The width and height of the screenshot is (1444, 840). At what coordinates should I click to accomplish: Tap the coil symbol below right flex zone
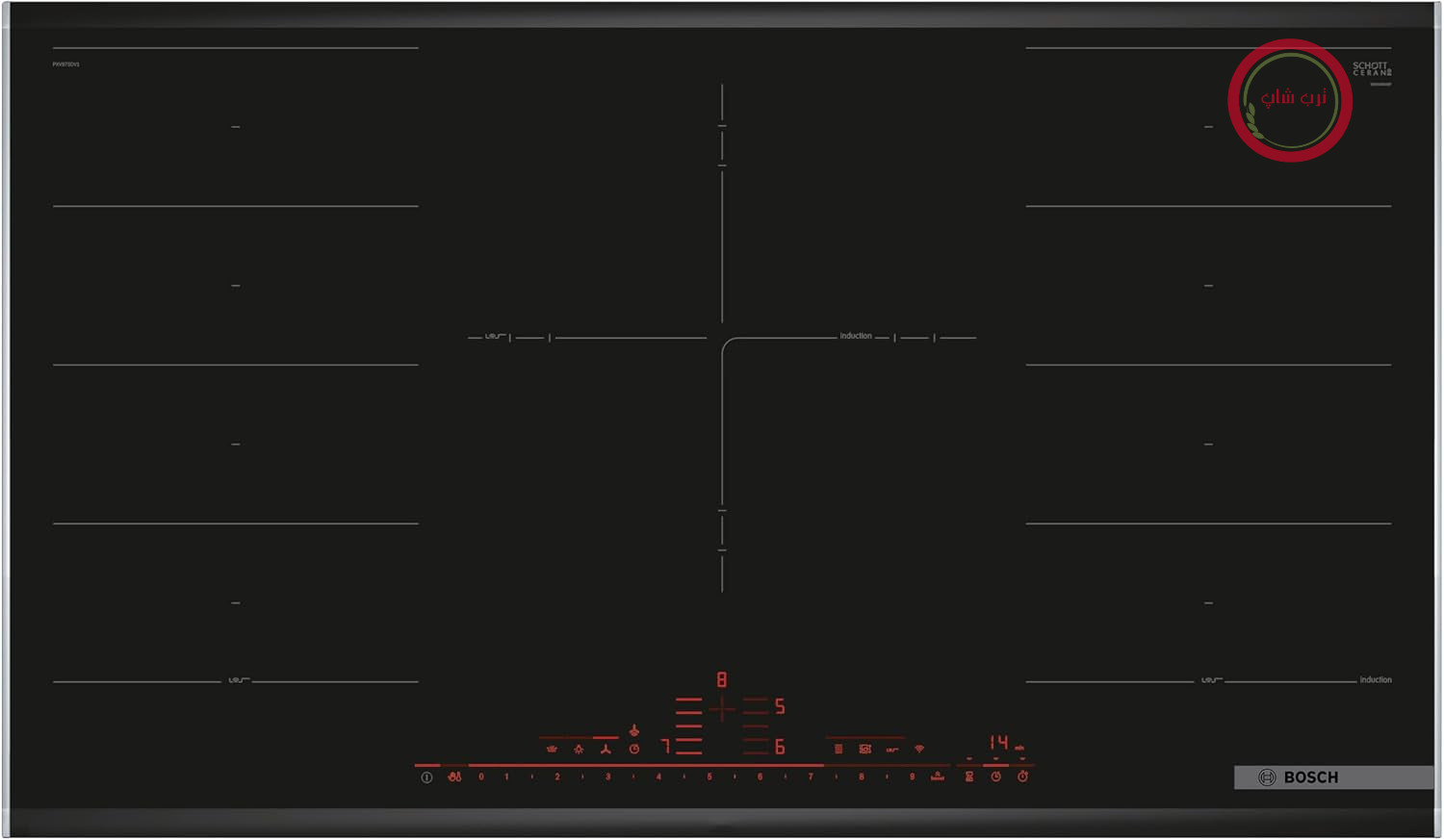1211,680
